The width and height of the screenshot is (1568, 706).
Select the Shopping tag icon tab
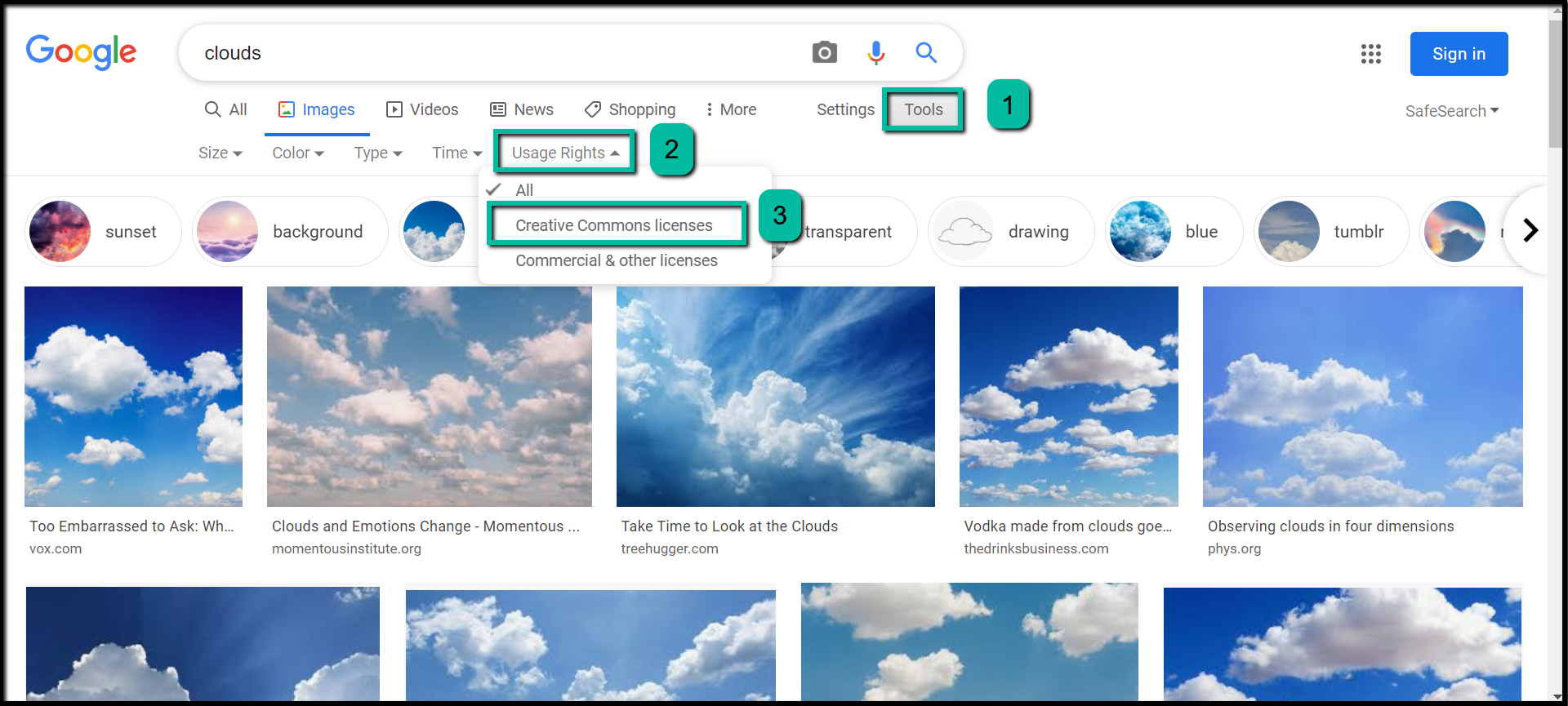pos(630,109)
